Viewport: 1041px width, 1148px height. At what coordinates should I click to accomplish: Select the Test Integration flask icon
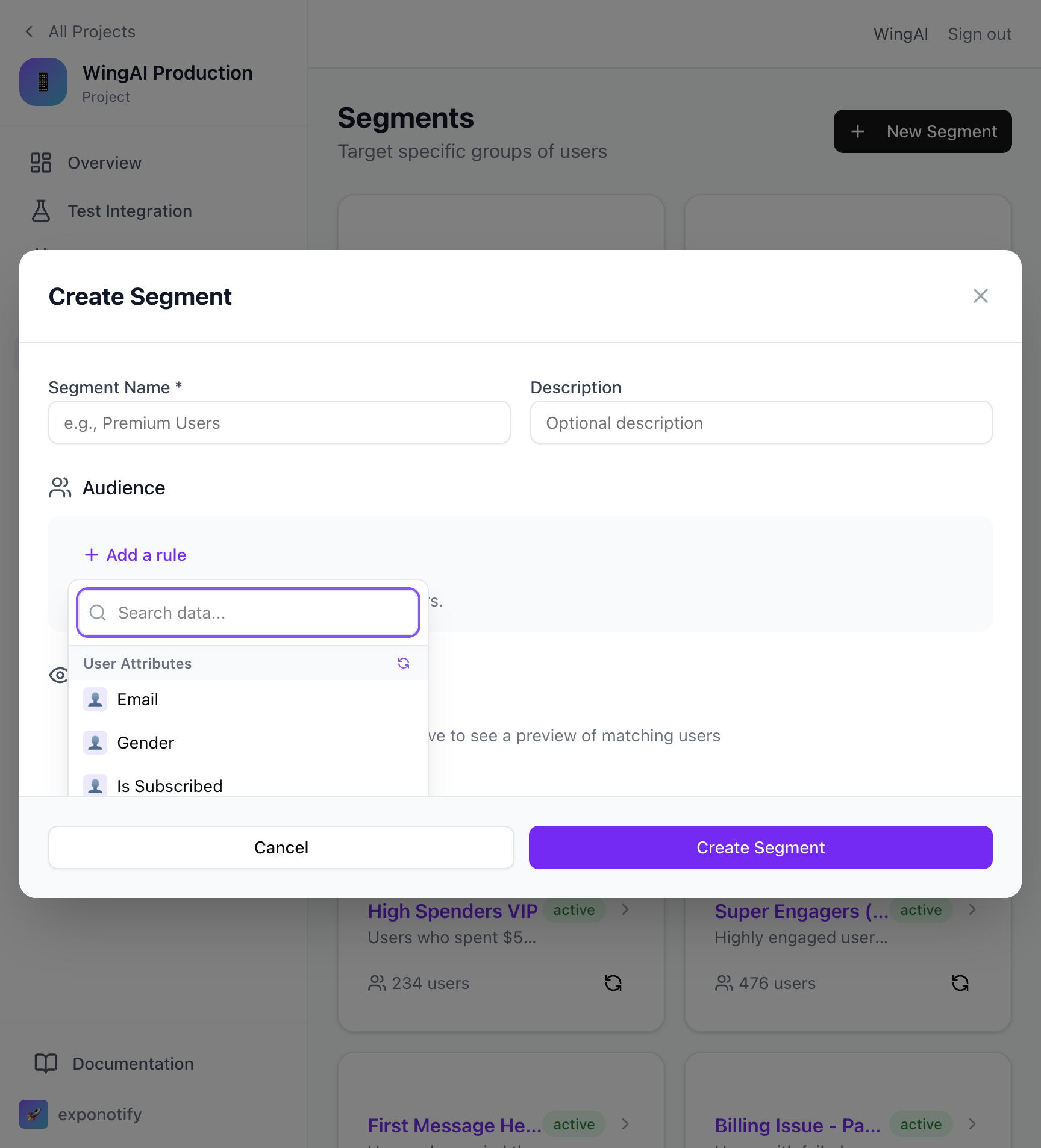[40, 211]
